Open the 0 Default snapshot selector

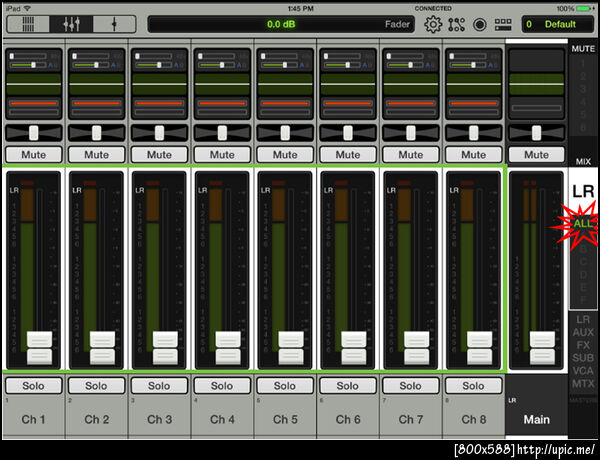coord(558,24)
